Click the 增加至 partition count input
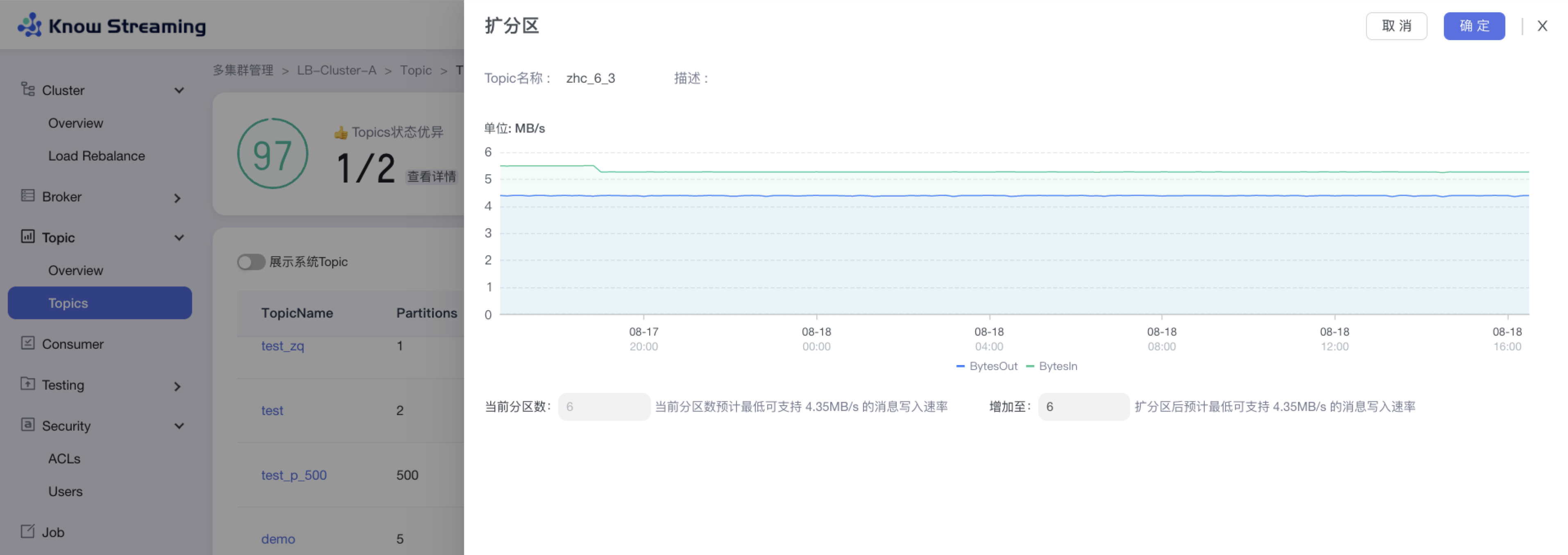Image resolution: width=1568 pixels, height=555 pixels. pyautogui.click(x=1083, y=407)
